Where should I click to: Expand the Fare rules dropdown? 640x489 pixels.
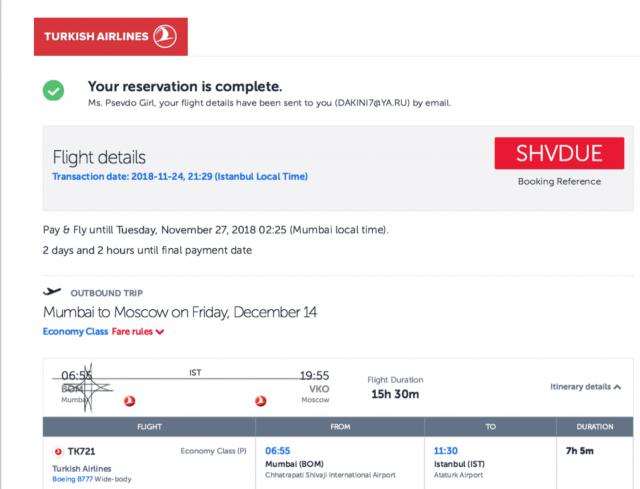[138, 331]
